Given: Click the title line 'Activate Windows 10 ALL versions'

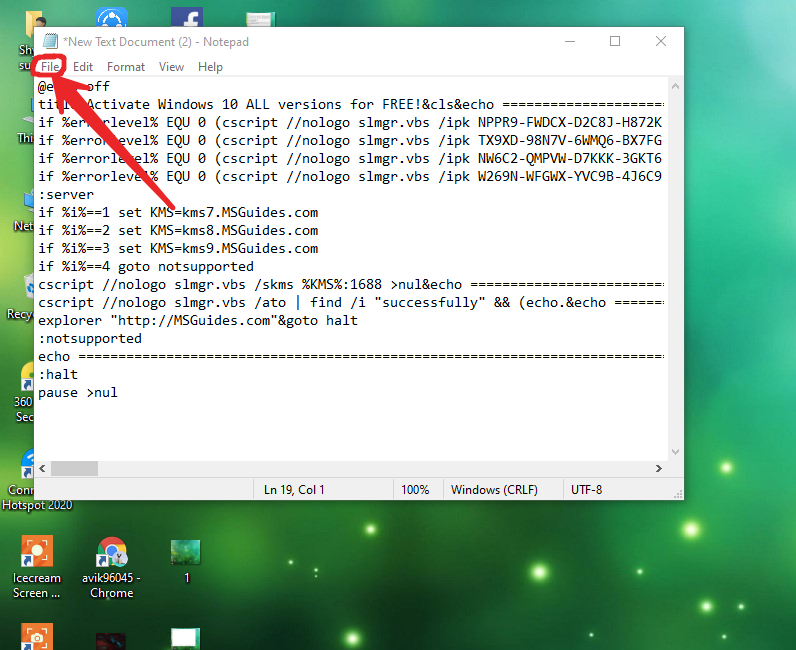Looking at the screenshot, I should click(x=350, y=104).
